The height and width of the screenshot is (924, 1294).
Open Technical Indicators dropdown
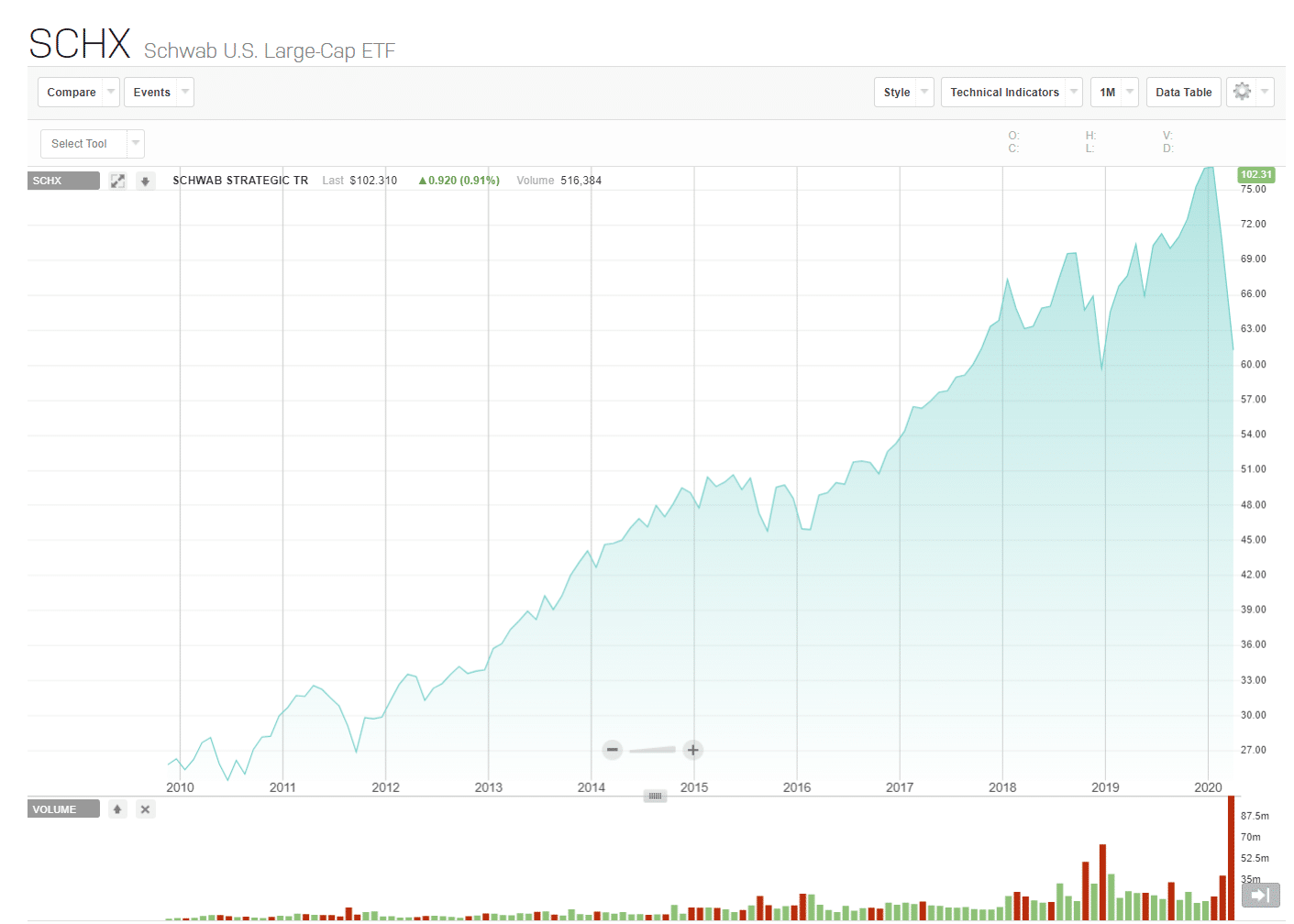[1012, 92]
